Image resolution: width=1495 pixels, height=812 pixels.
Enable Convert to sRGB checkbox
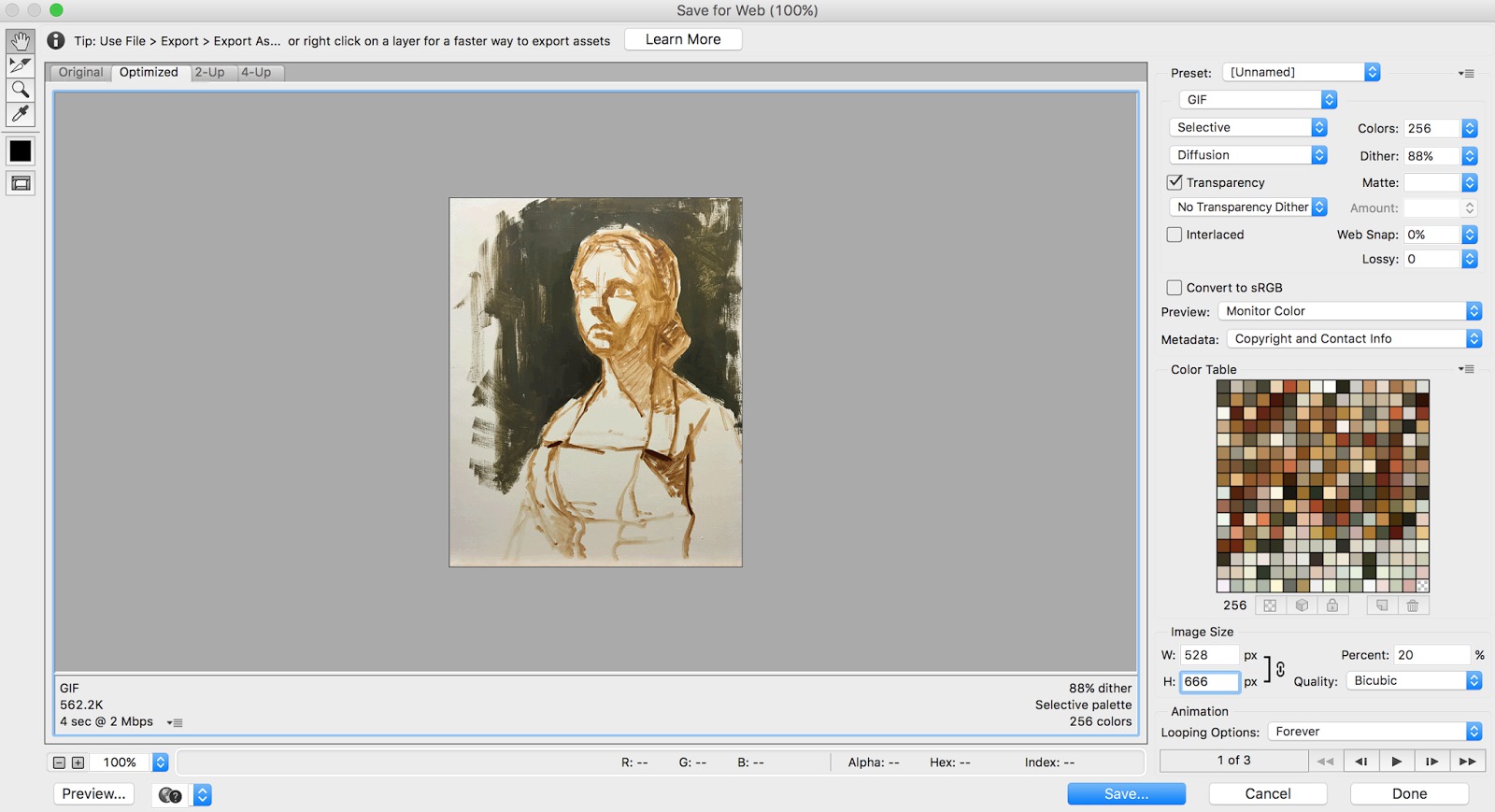pos(1175,288)
